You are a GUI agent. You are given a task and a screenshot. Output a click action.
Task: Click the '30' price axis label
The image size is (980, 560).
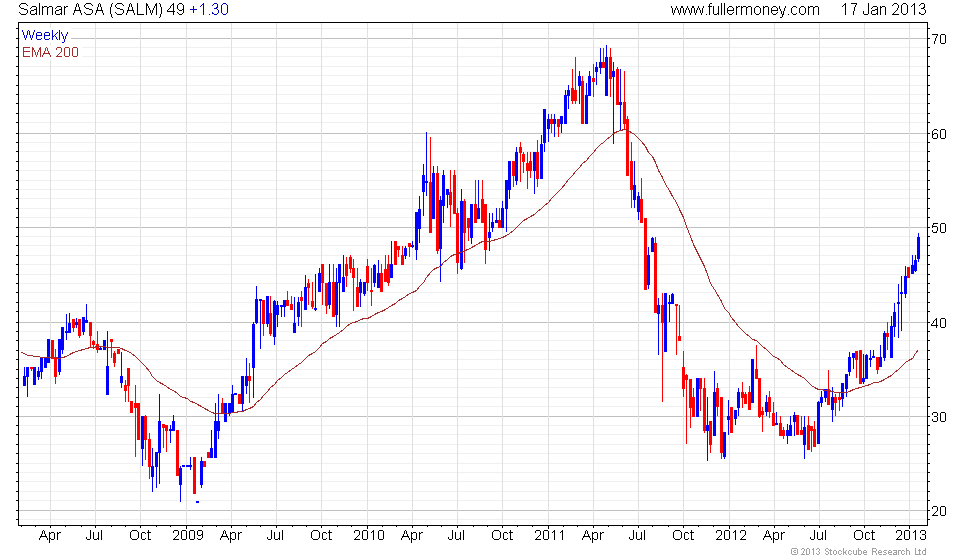(x=939, y=417)
